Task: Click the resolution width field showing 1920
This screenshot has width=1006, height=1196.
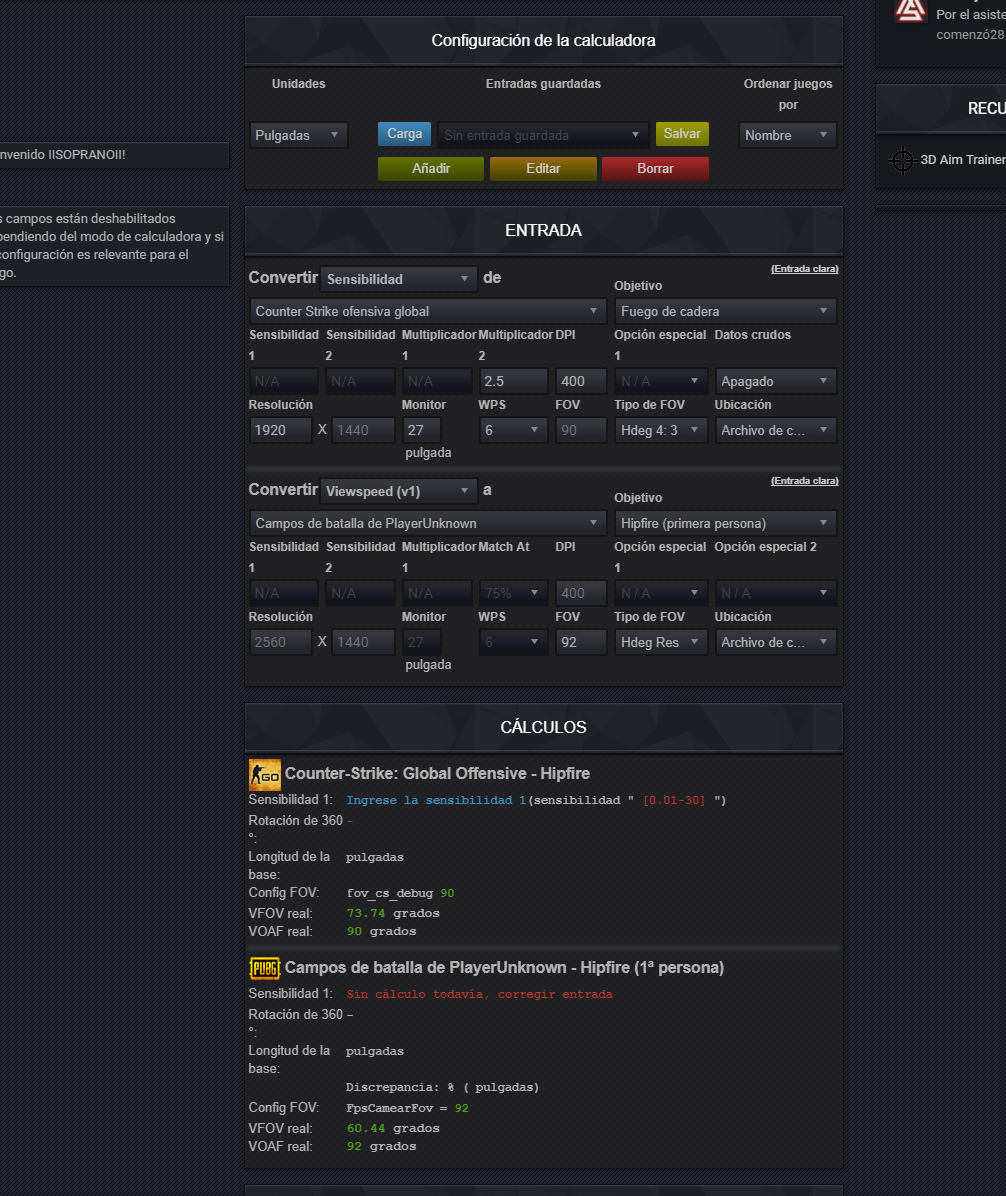Action: pos(281,430)
